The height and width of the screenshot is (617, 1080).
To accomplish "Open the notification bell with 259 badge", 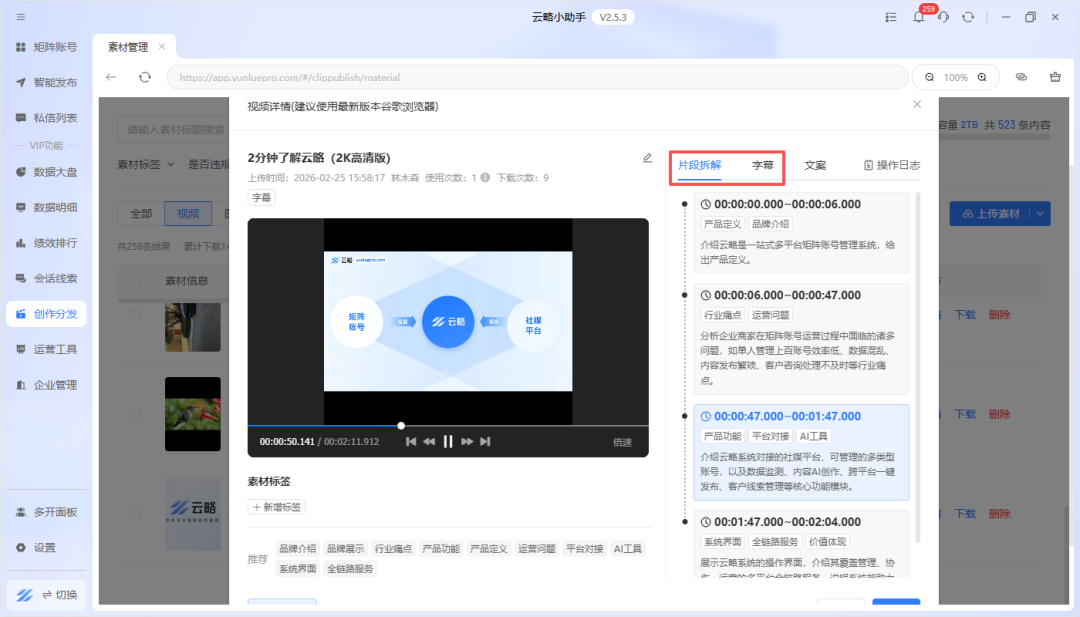I will click(918, 17).
